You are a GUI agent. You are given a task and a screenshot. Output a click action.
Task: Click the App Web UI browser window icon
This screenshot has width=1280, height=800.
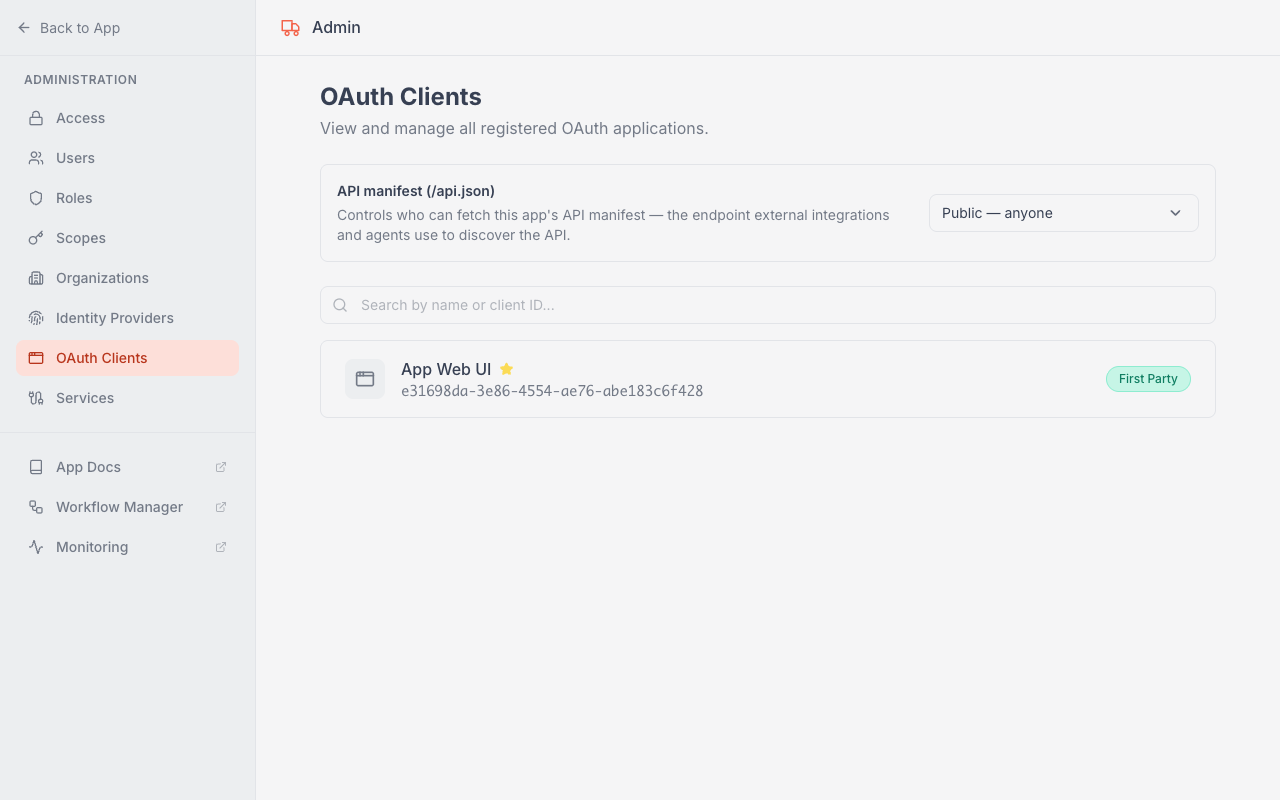[365, 379]
